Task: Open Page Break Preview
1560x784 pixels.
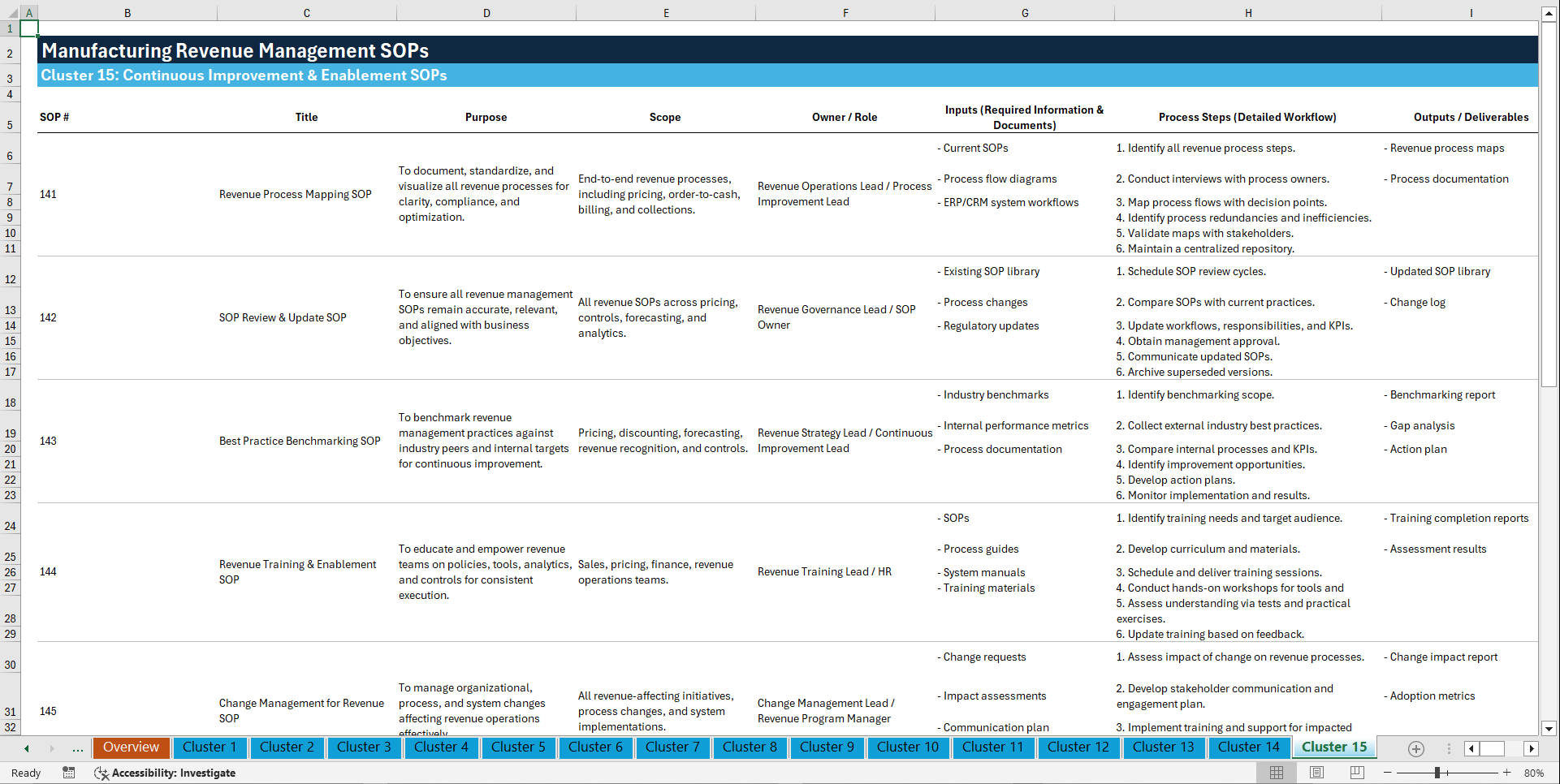Action: [x=1357, y=773]
